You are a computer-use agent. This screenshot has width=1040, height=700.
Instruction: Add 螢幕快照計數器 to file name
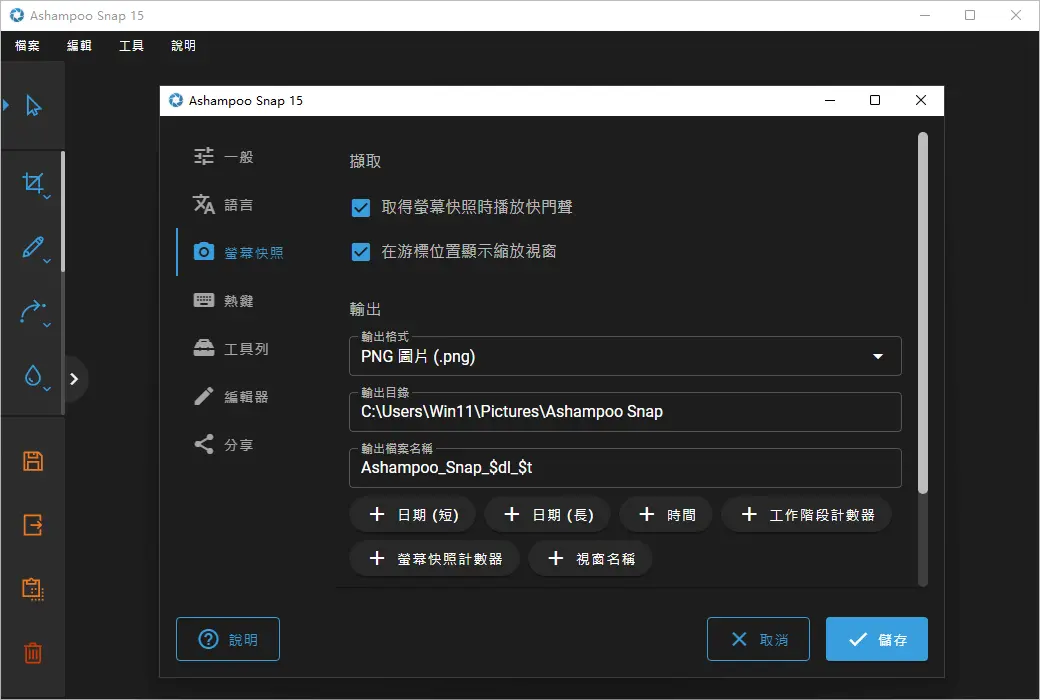coord(434,559)
